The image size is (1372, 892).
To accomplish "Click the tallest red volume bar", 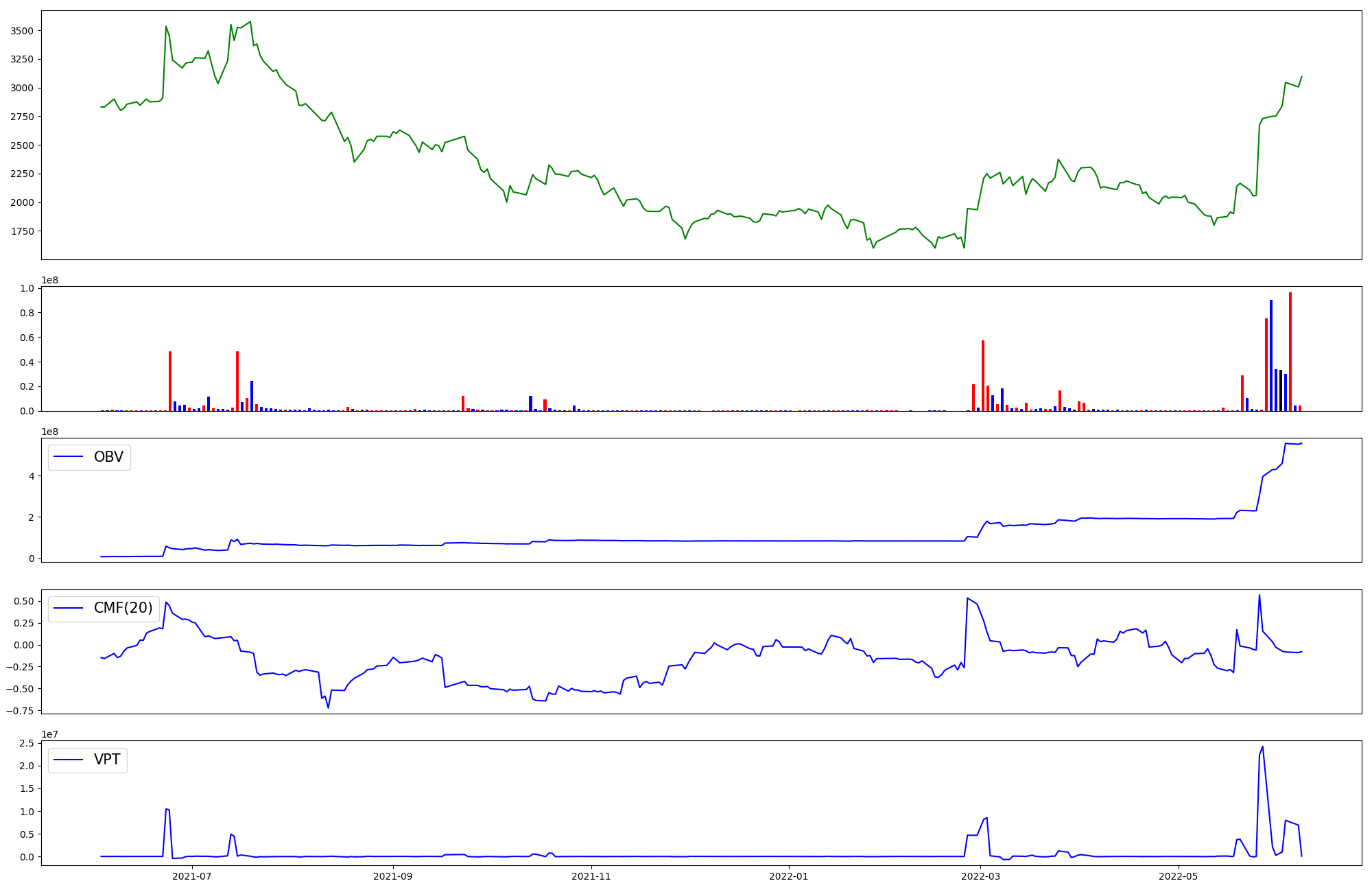I will pos(1290,351).
